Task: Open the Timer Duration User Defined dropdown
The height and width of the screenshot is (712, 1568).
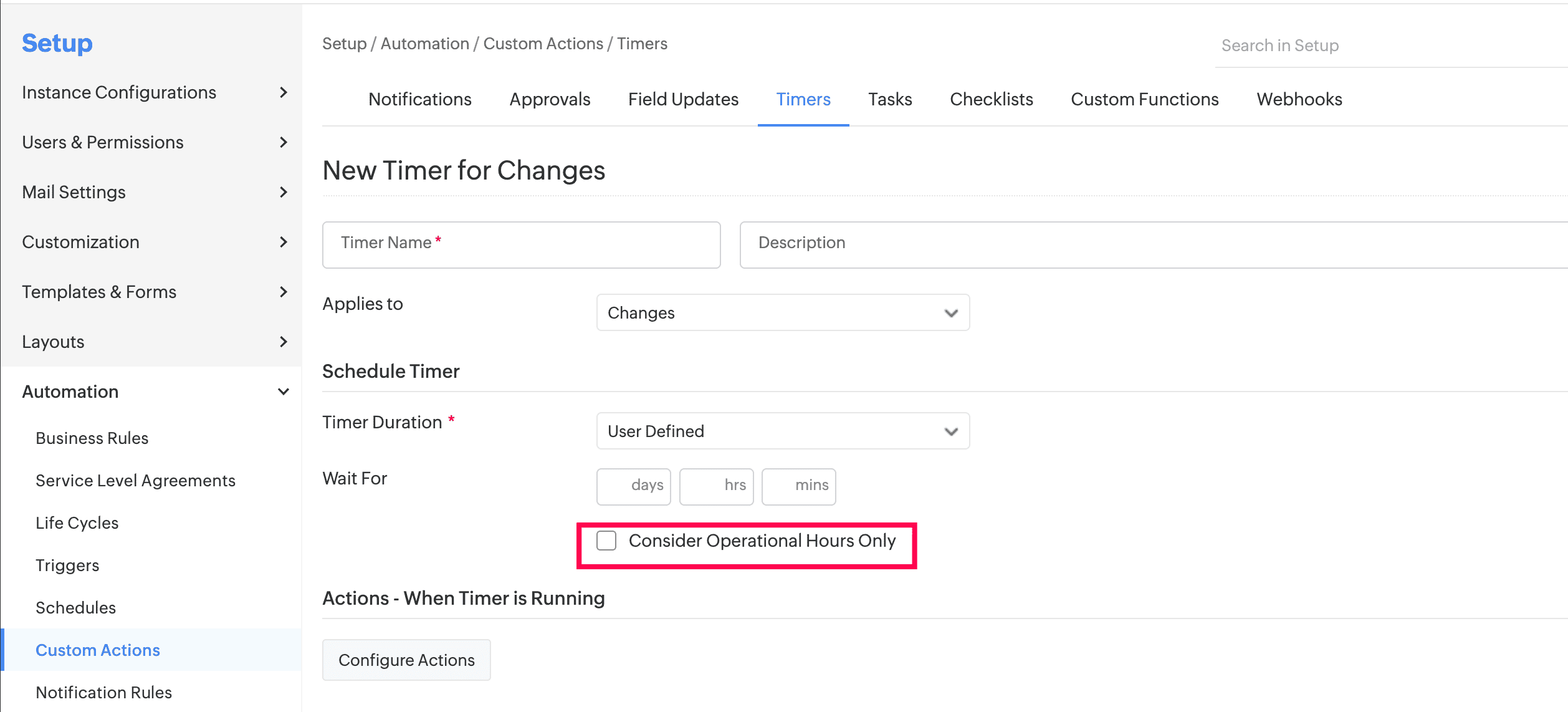Action: (x=782, y=431)
